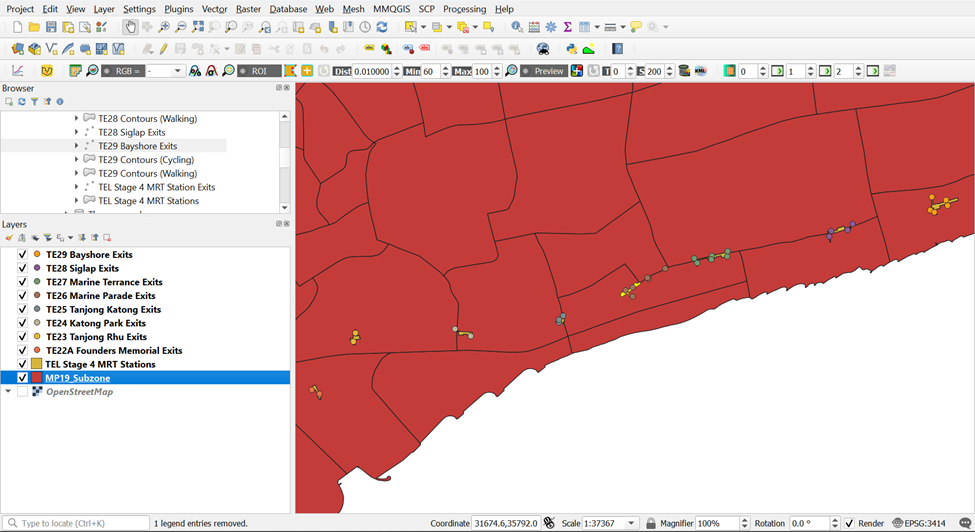The height and width of the screenshot is (532, 975).
Task: Click the Save Project floppy disk icon
Action: pos(51,27)
